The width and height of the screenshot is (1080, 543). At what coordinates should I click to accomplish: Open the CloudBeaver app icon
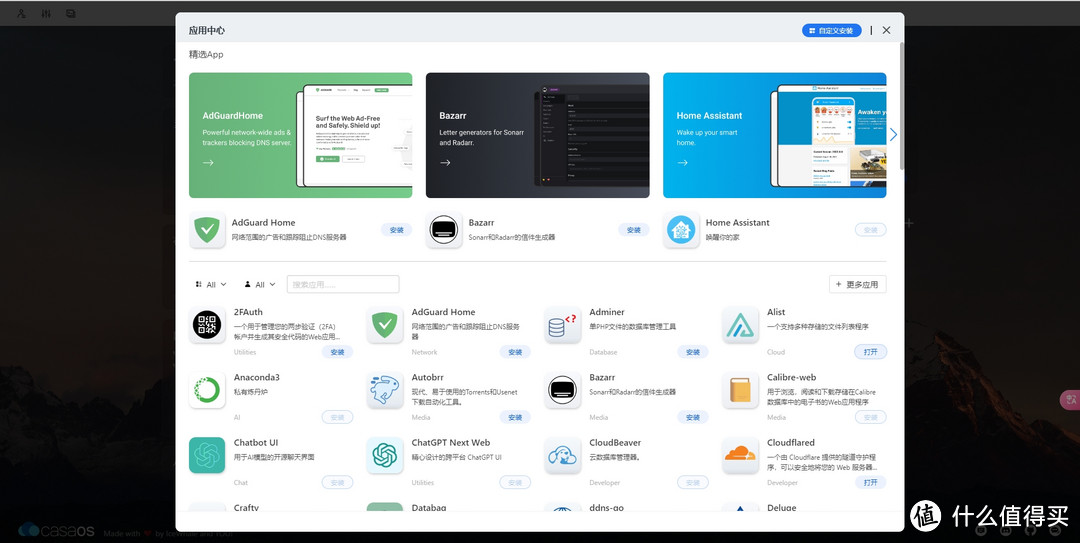[x=562, y=455]
